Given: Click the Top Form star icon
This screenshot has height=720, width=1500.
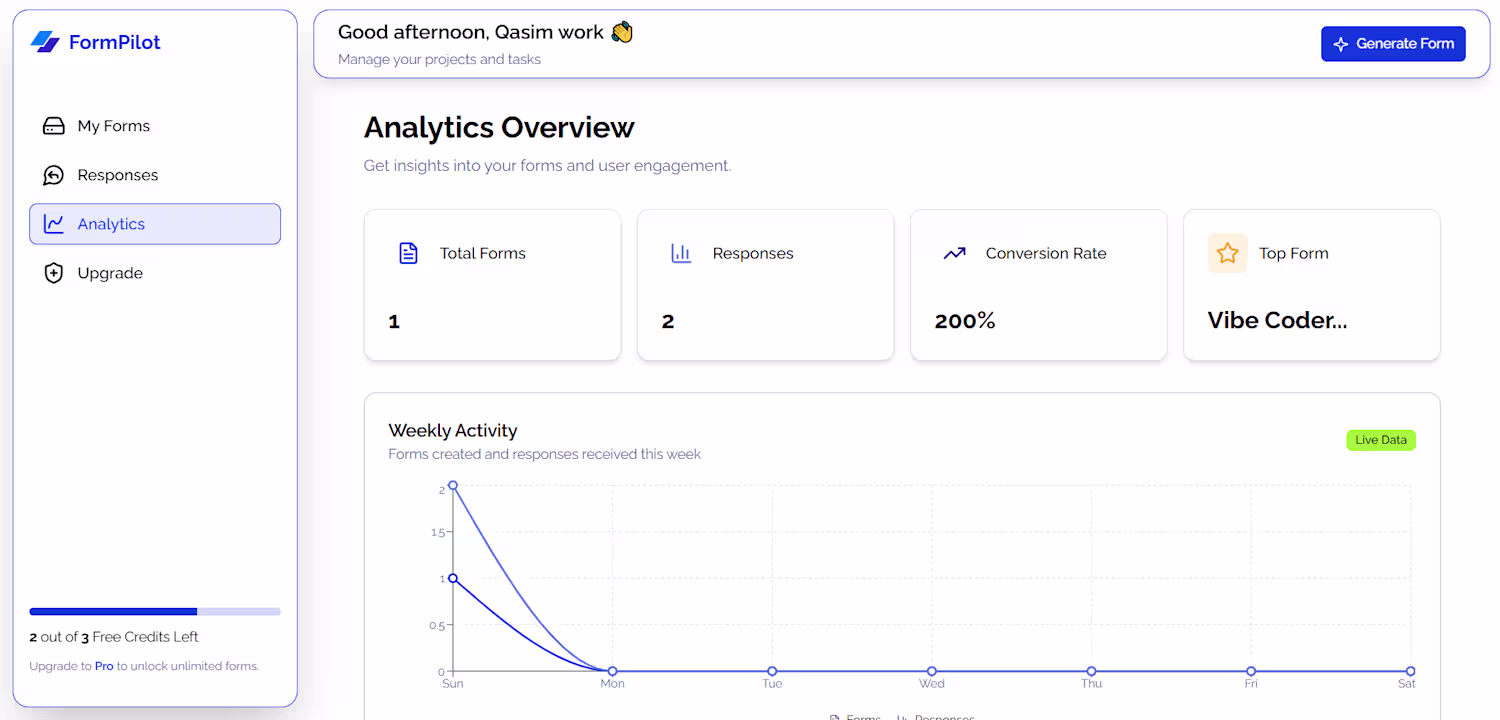Looking at the screenshot, I should tap(1227, 253).
